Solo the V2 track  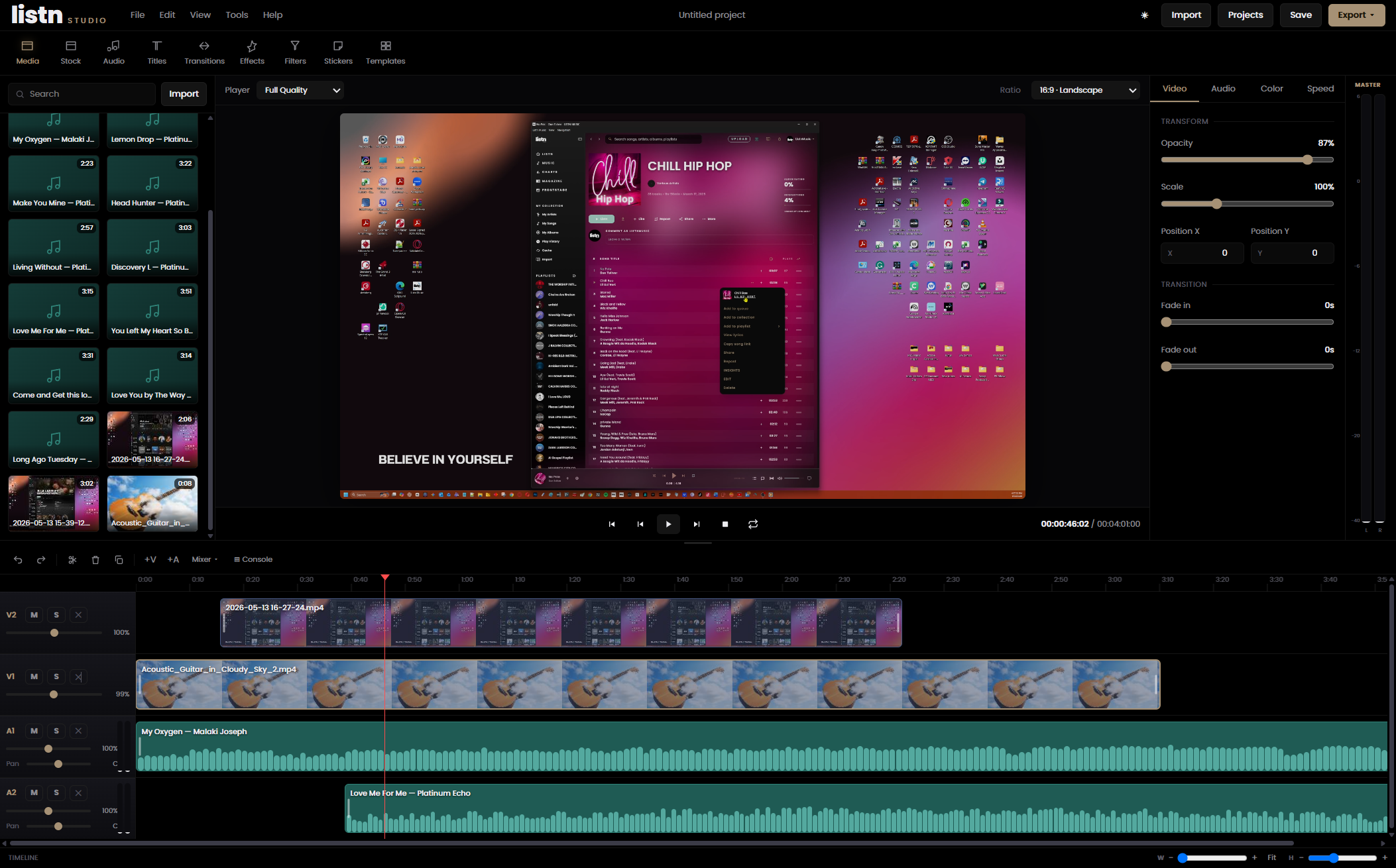[56, 615]
